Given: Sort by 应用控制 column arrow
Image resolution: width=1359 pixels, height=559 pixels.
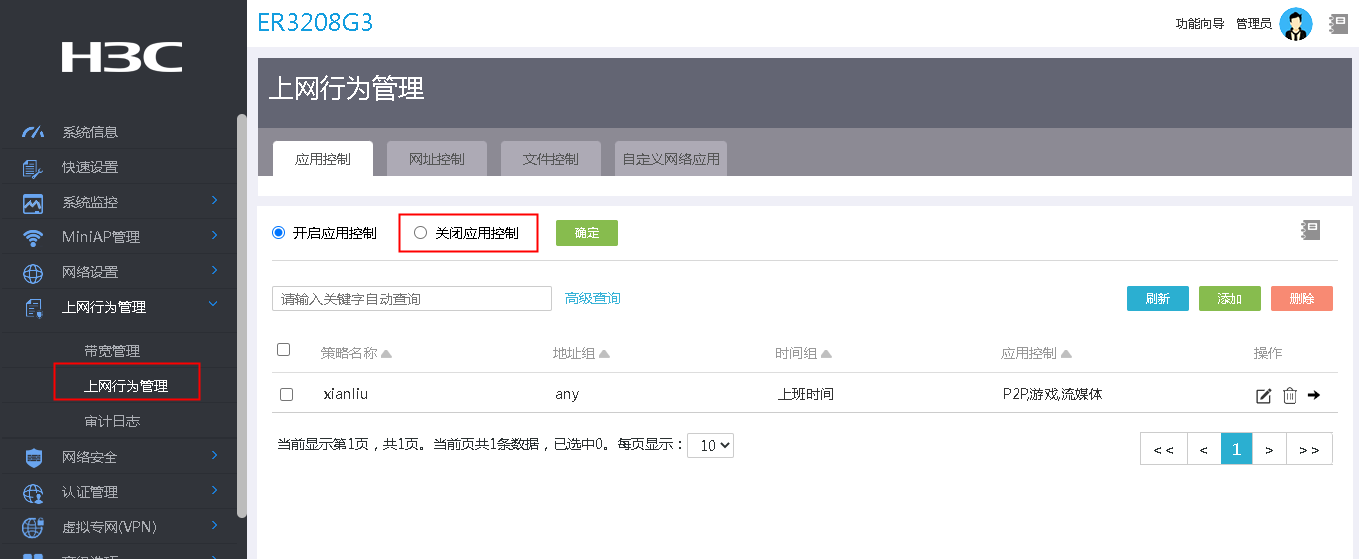Looking at the screenshot, I should point(1066,354).
